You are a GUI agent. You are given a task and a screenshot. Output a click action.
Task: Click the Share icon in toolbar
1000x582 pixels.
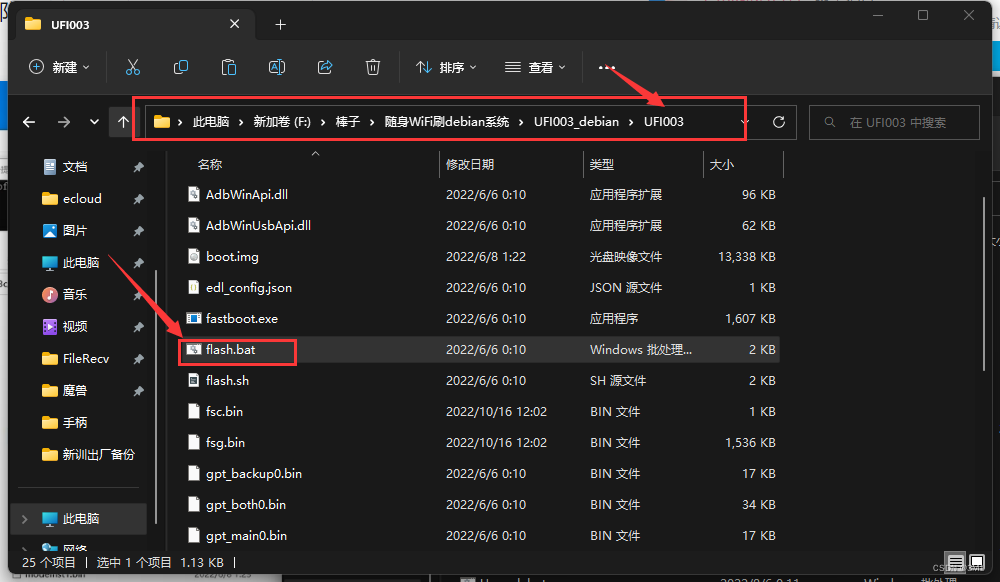click(x=325, y=67)
